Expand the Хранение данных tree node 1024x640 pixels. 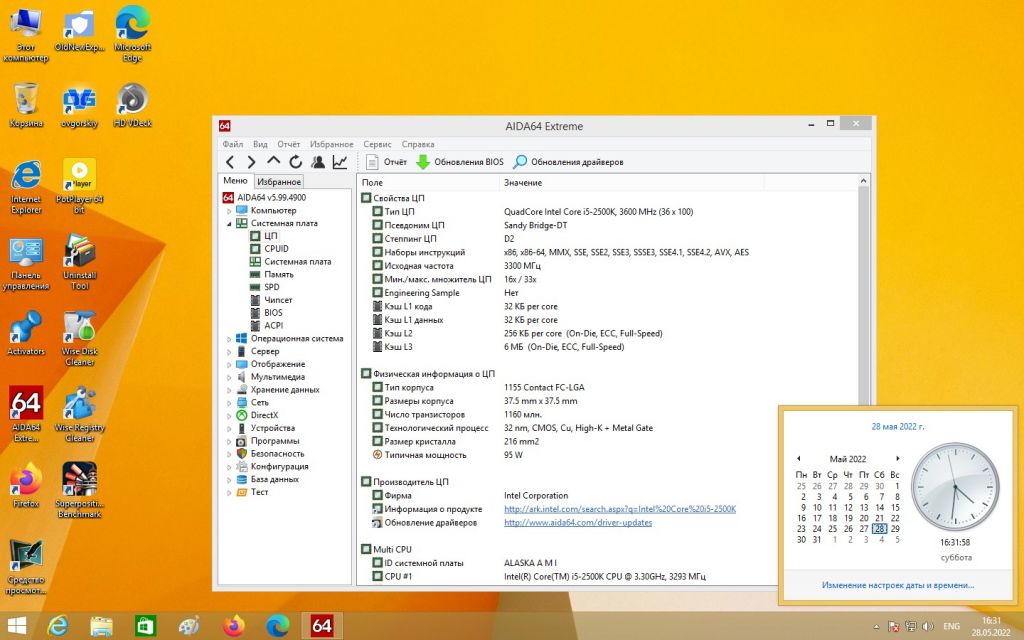click(229, 390)
